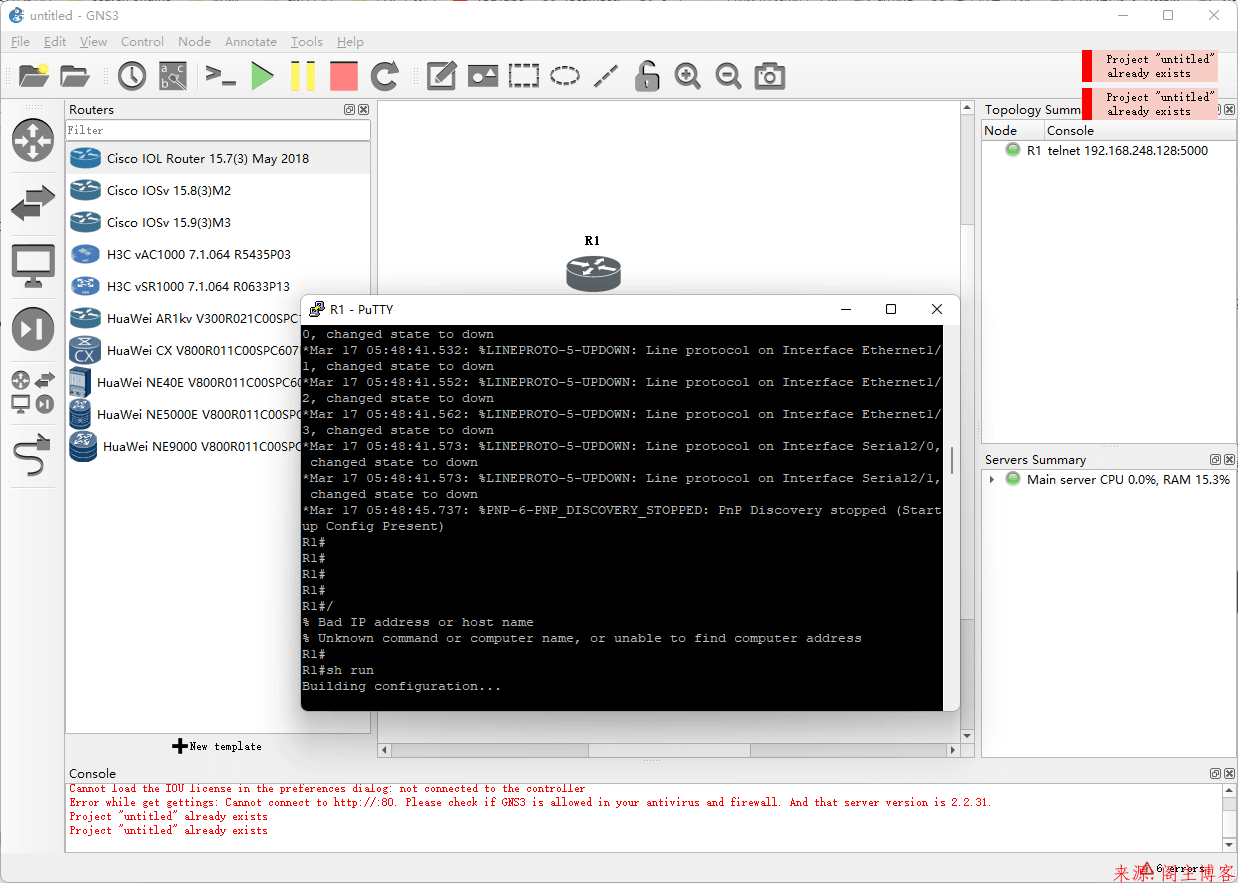Create a new blank project from toolbar
This screenshot has width=1238, height=883.
[33, 76]
